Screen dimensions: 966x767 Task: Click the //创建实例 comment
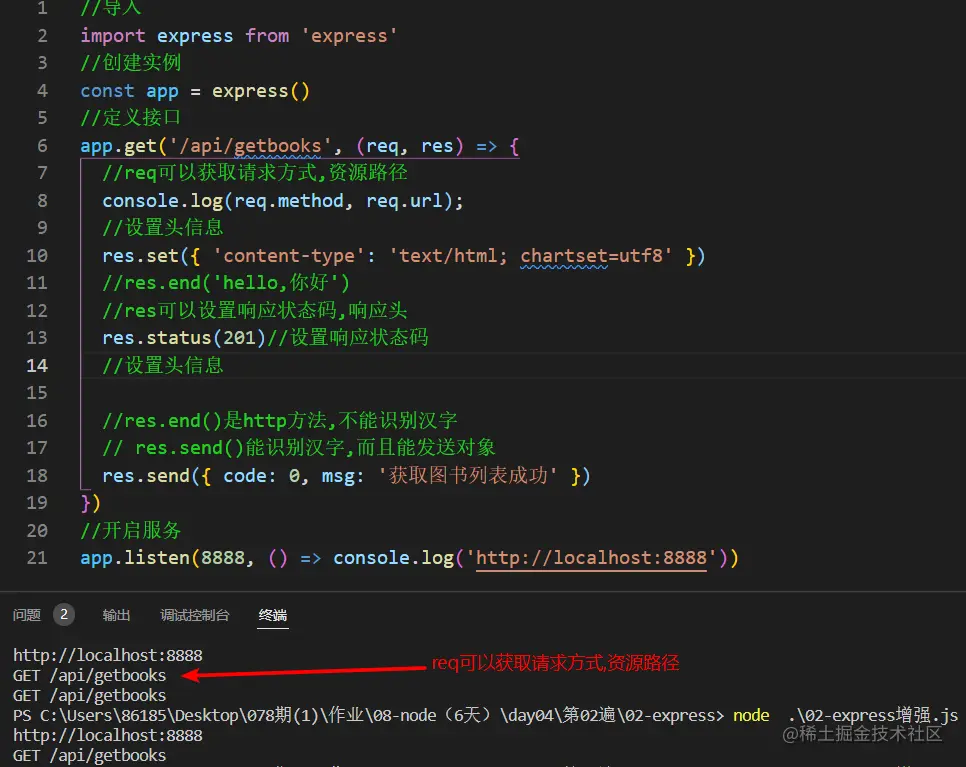coord(131,63)
